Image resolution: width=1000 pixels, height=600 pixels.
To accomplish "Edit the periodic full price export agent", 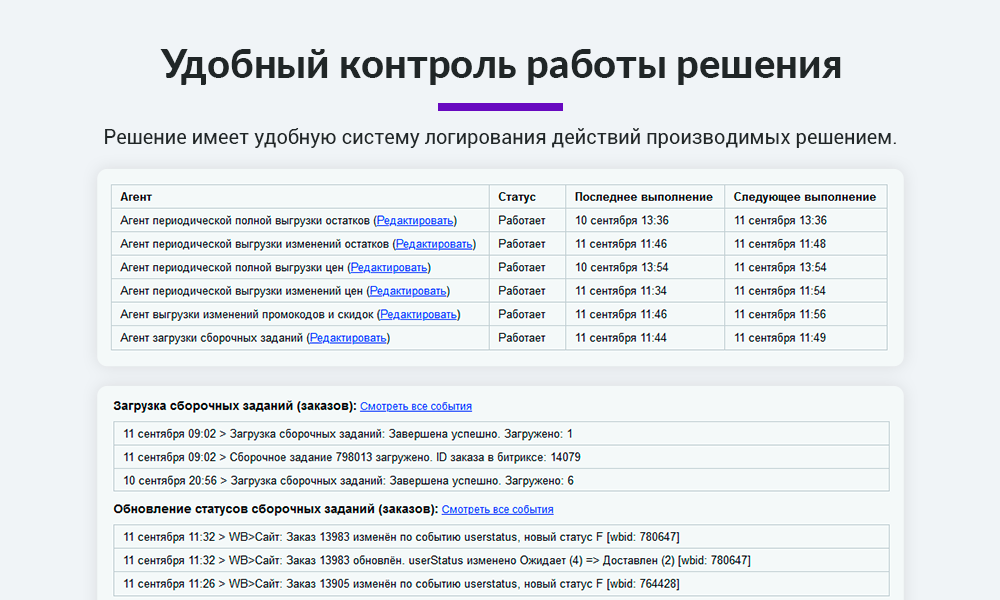I will pyautogui.click(x=389, y=267).
